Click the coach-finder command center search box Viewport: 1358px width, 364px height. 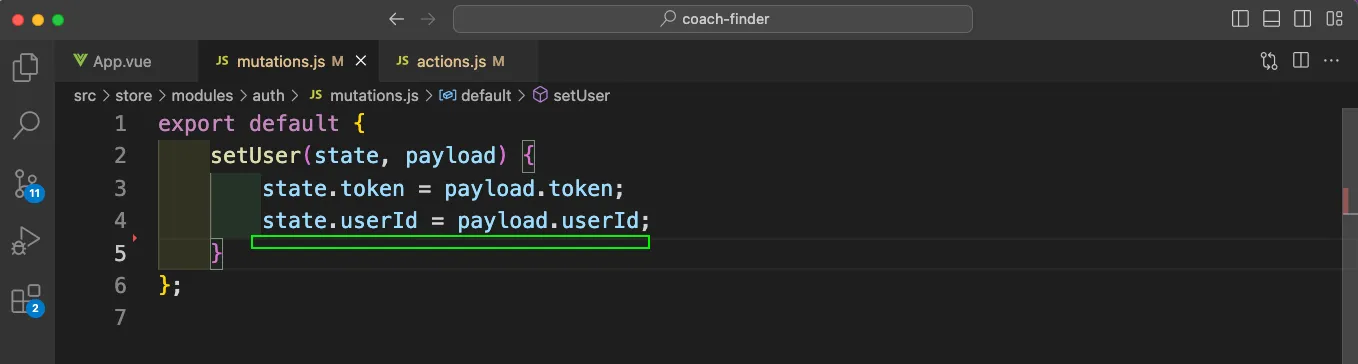coord(713,18)
